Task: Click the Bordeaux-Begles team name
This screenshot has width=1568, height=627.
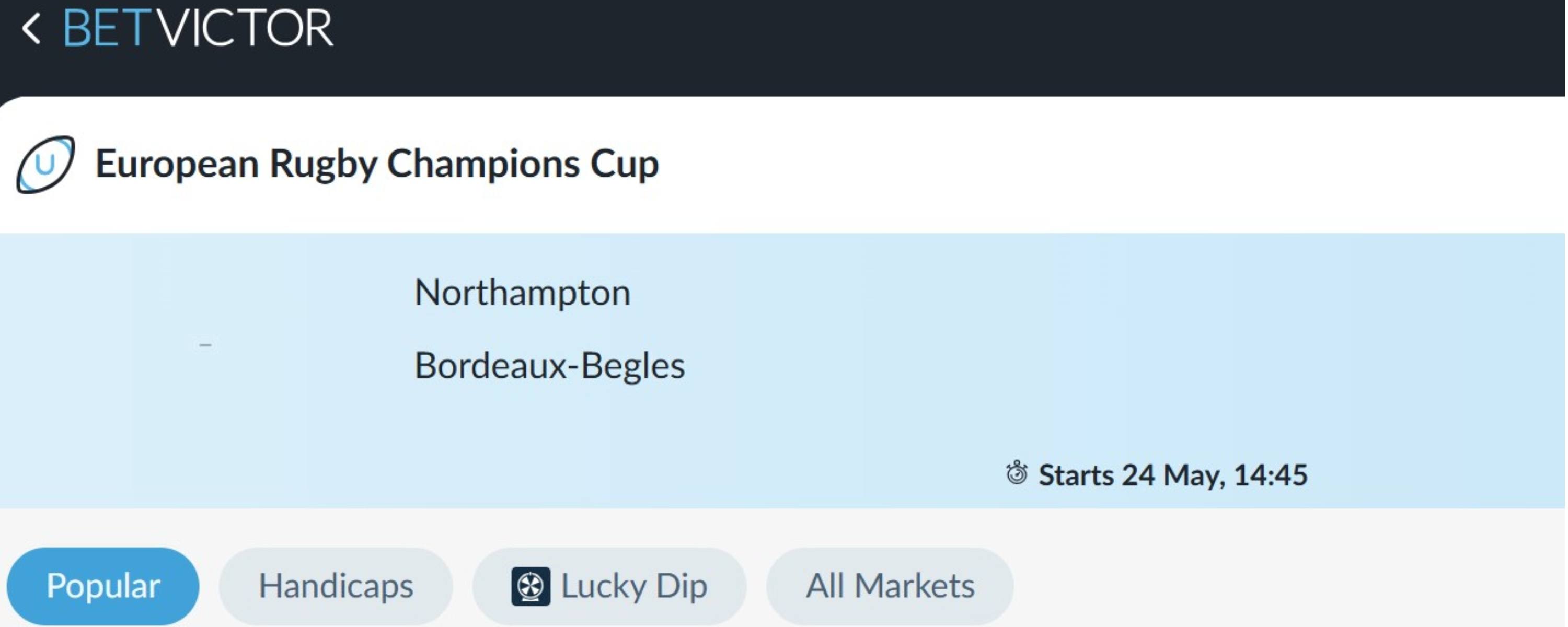Action: [x=550, y=366]
